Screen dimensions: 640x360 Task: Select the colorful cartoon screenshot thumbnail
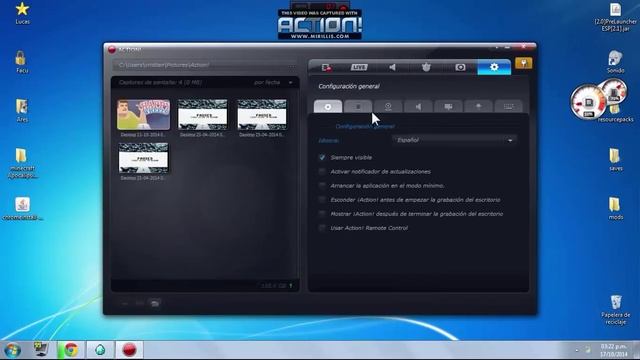point(144,115)
